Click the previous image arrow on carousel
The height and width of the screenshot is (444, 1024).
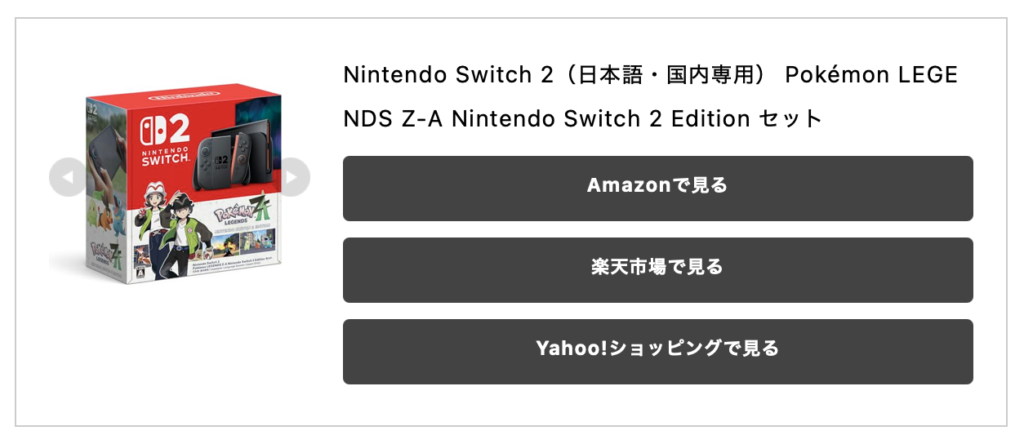(x=67, y=178)
